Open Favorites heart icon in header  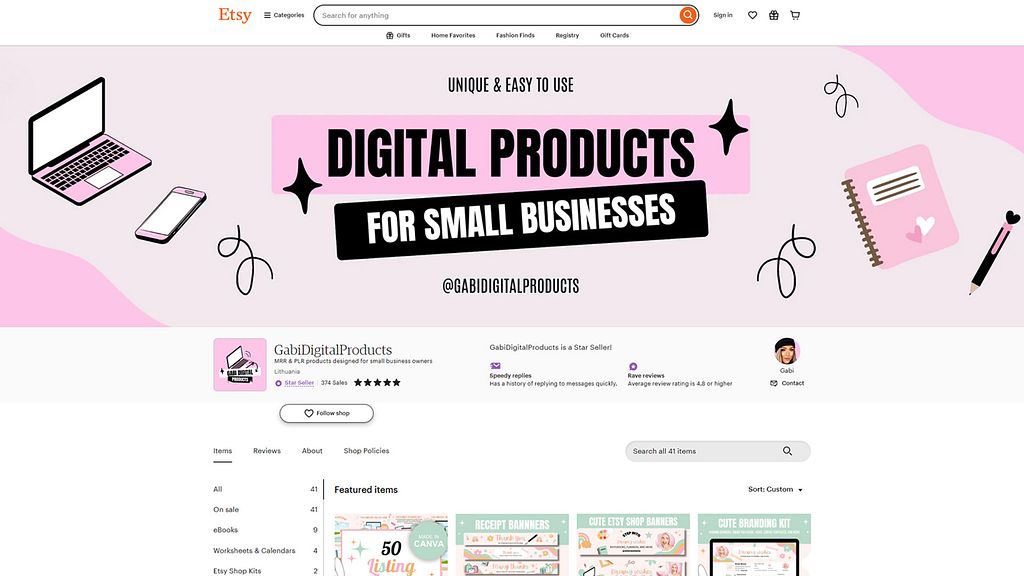tap(752, 15)
